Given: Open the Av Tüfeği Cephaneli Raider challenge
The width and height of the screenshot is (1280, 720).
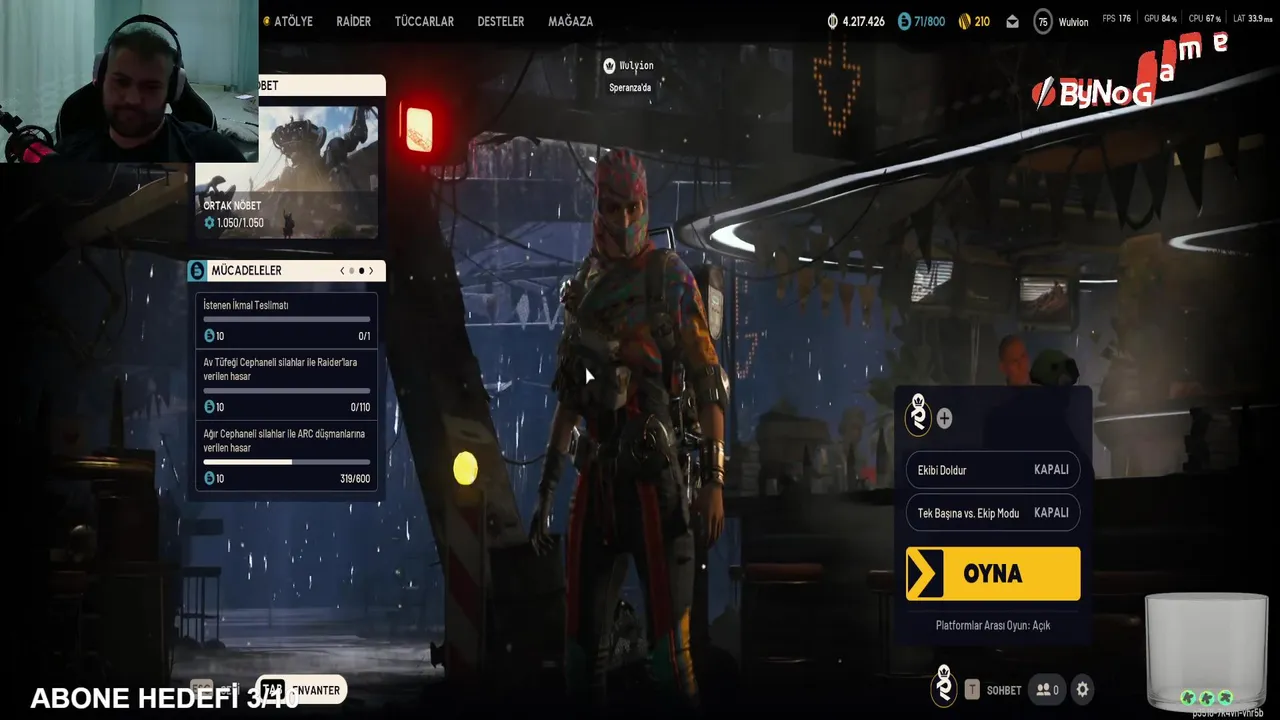Looking at the screenshot, I should [x=287, y=385].
